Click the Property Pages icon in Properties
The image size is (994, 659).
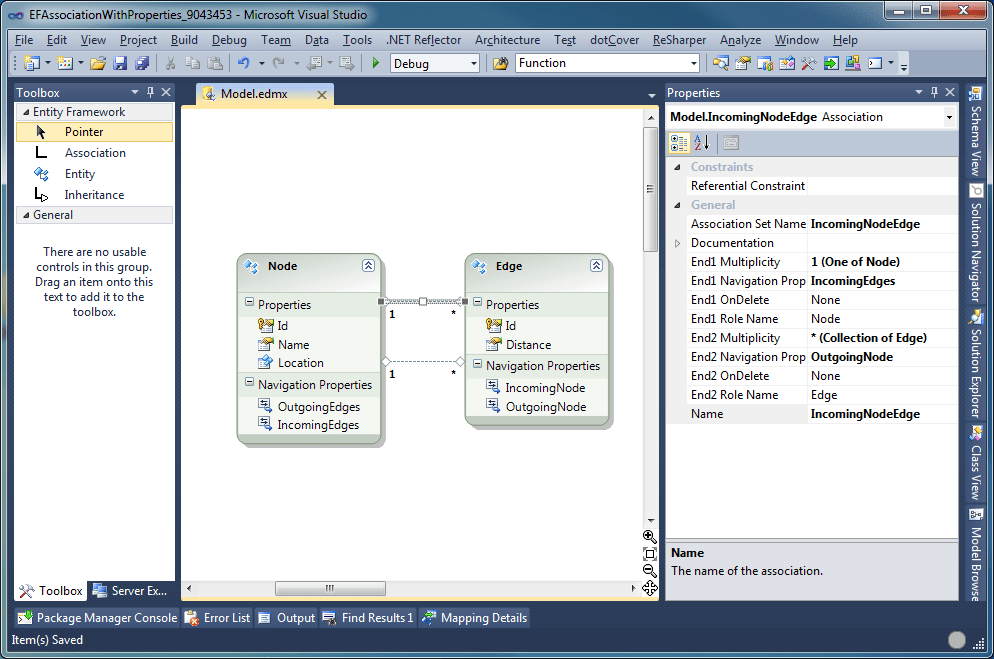click(x=731, y=143)
